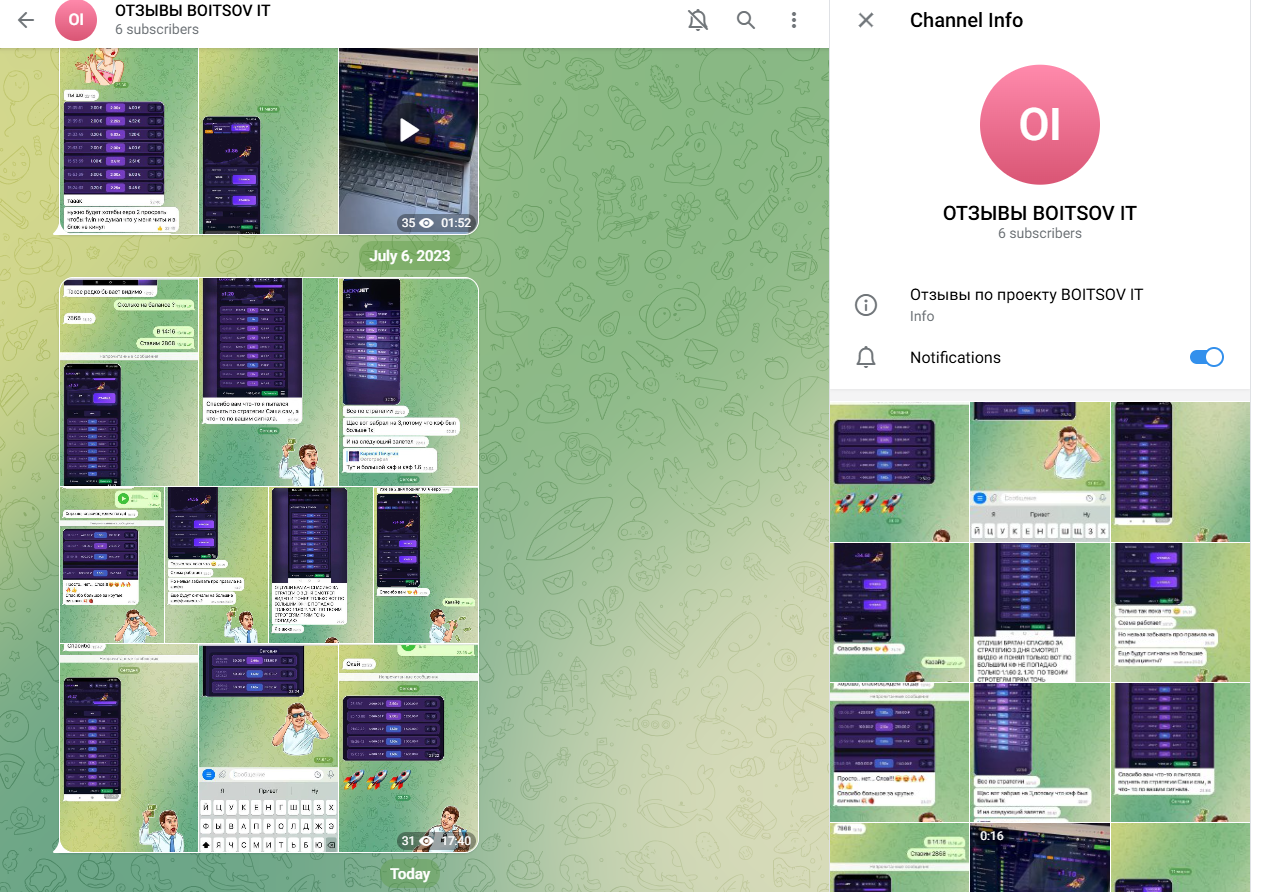Open the "Ставим 2868" thumbnail in the media grid
1285x892 pixels.
pyautogui.click(x=899, y=858)
